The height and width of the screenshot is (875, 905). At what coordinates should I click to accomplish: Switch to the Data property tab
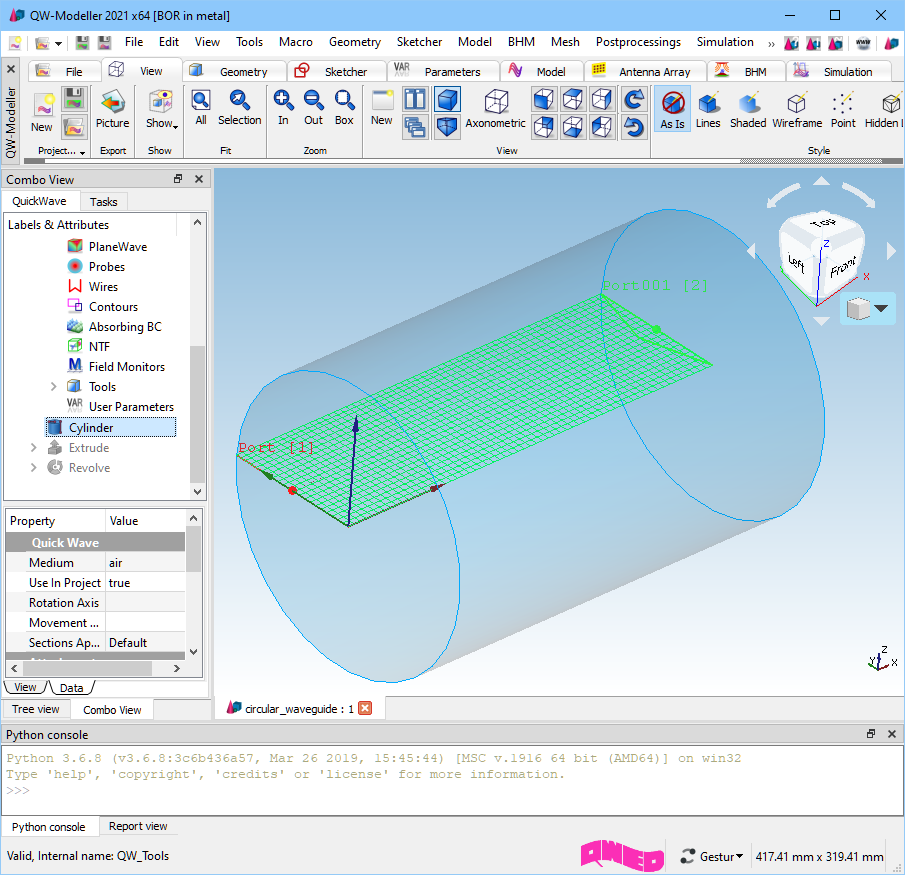[72, 687]
